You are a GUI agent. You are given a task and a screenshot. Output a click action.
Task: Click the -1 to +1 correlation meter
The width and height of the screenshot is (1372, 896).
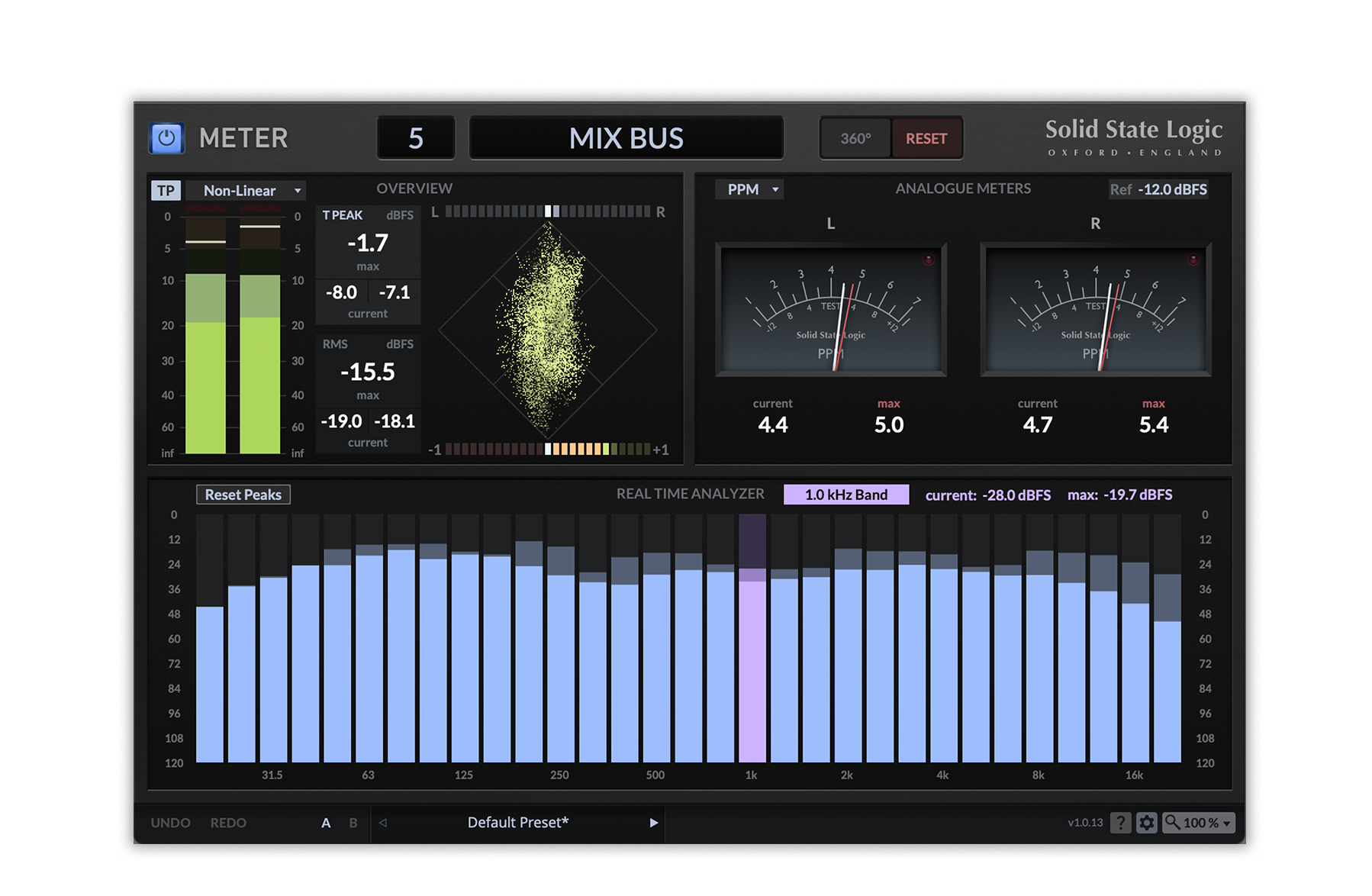tap(548, 449)
